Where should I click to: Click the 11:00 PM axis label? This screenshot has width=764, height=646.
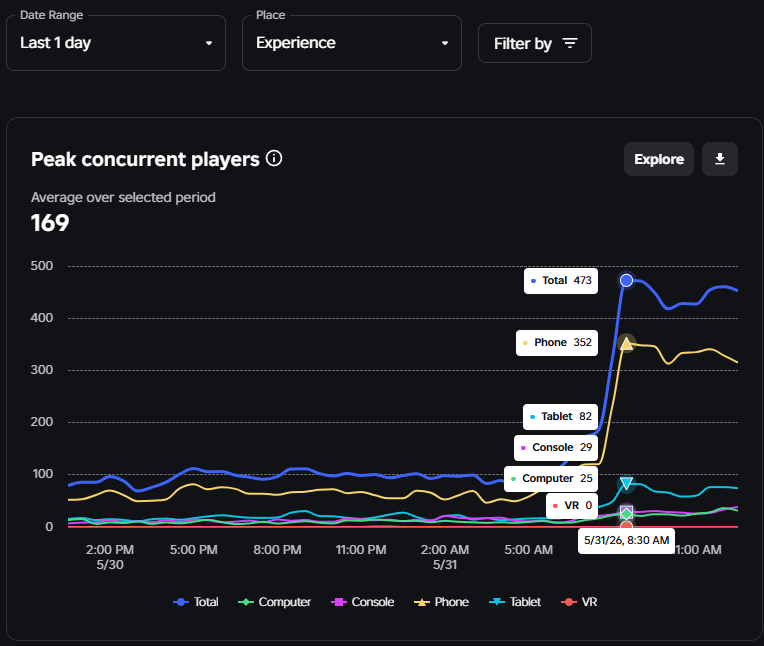point(361,550)
